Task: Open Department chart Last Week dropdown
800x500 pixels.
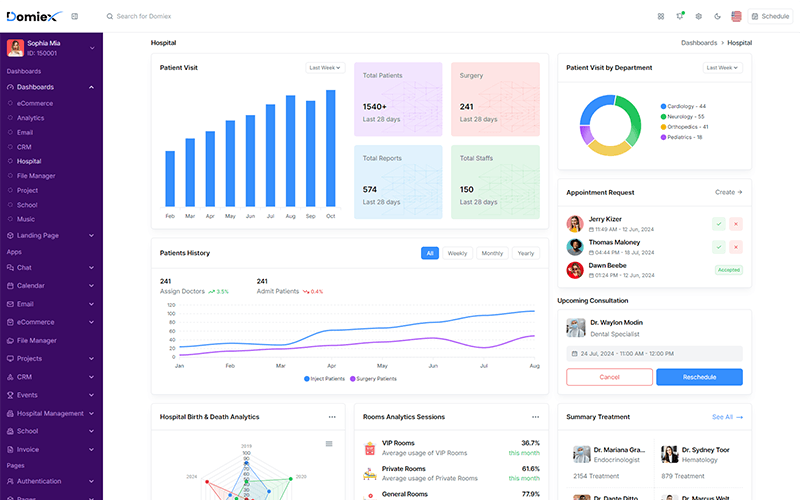Action: click(722, 68)
